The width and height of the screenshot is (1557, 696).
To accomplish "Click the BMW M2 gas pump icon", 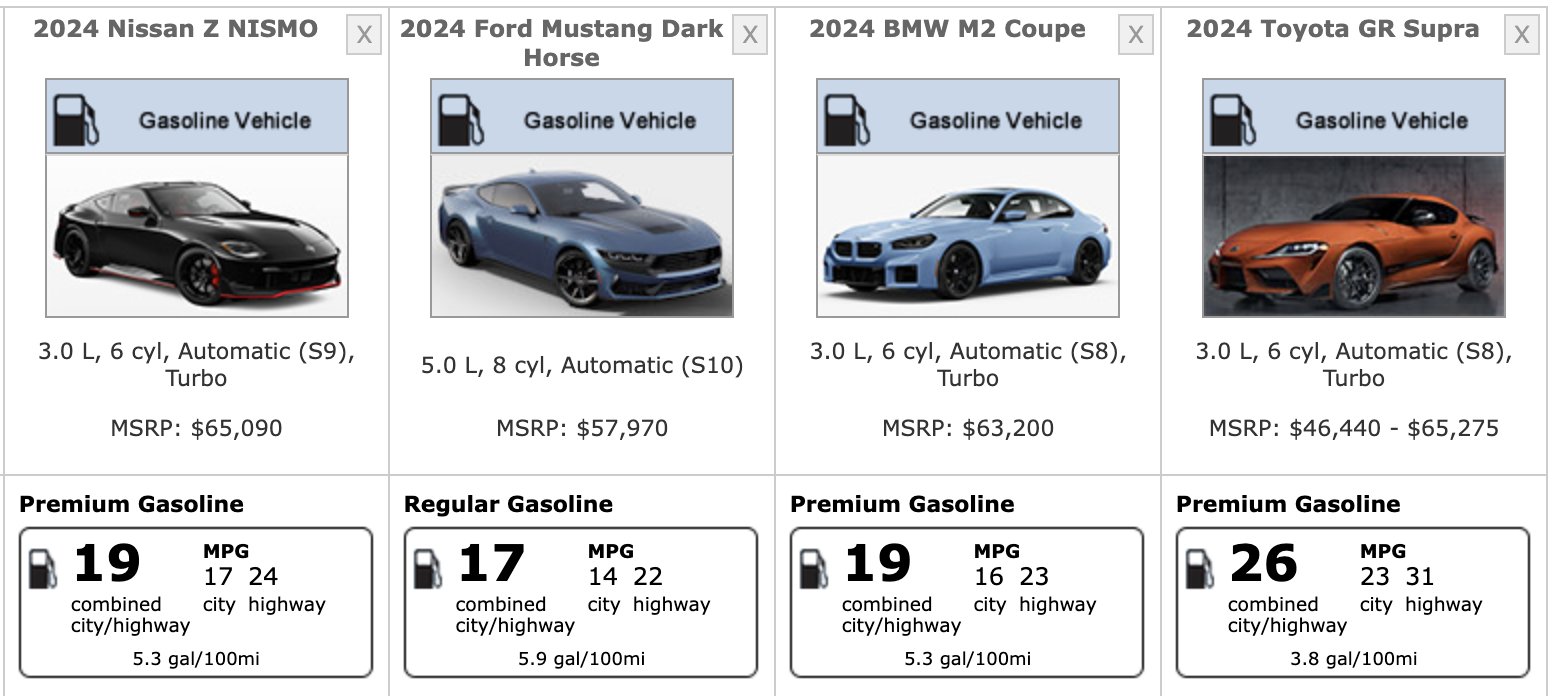I will 847,120.
